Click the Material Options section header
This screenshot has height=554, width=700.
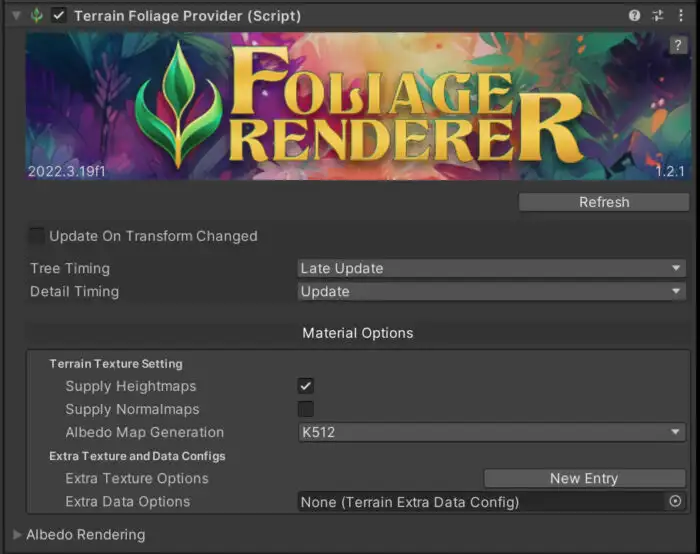357,333
